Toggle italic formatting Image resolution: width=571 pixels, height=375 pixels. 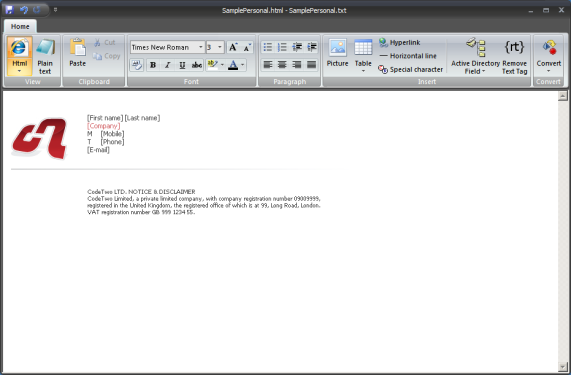168,65
